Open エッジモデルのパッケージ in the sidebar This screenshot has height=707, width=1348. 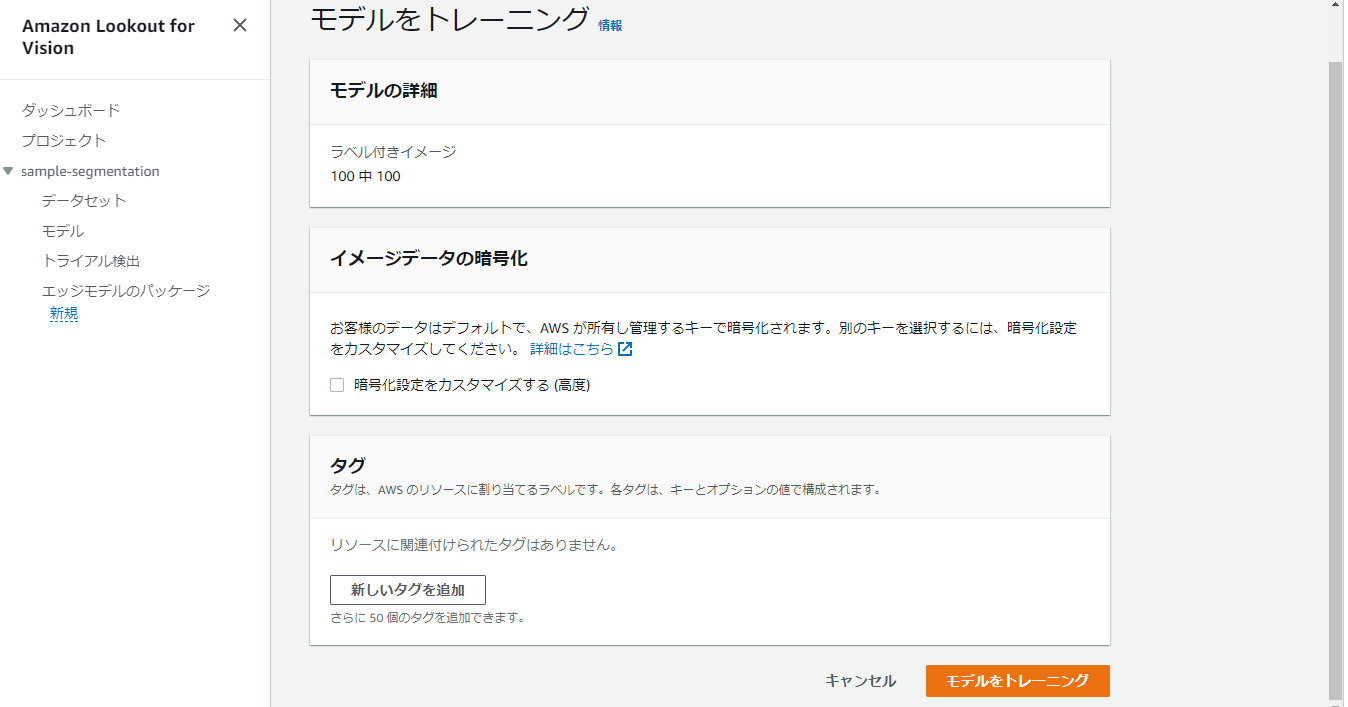coord(126,291)
